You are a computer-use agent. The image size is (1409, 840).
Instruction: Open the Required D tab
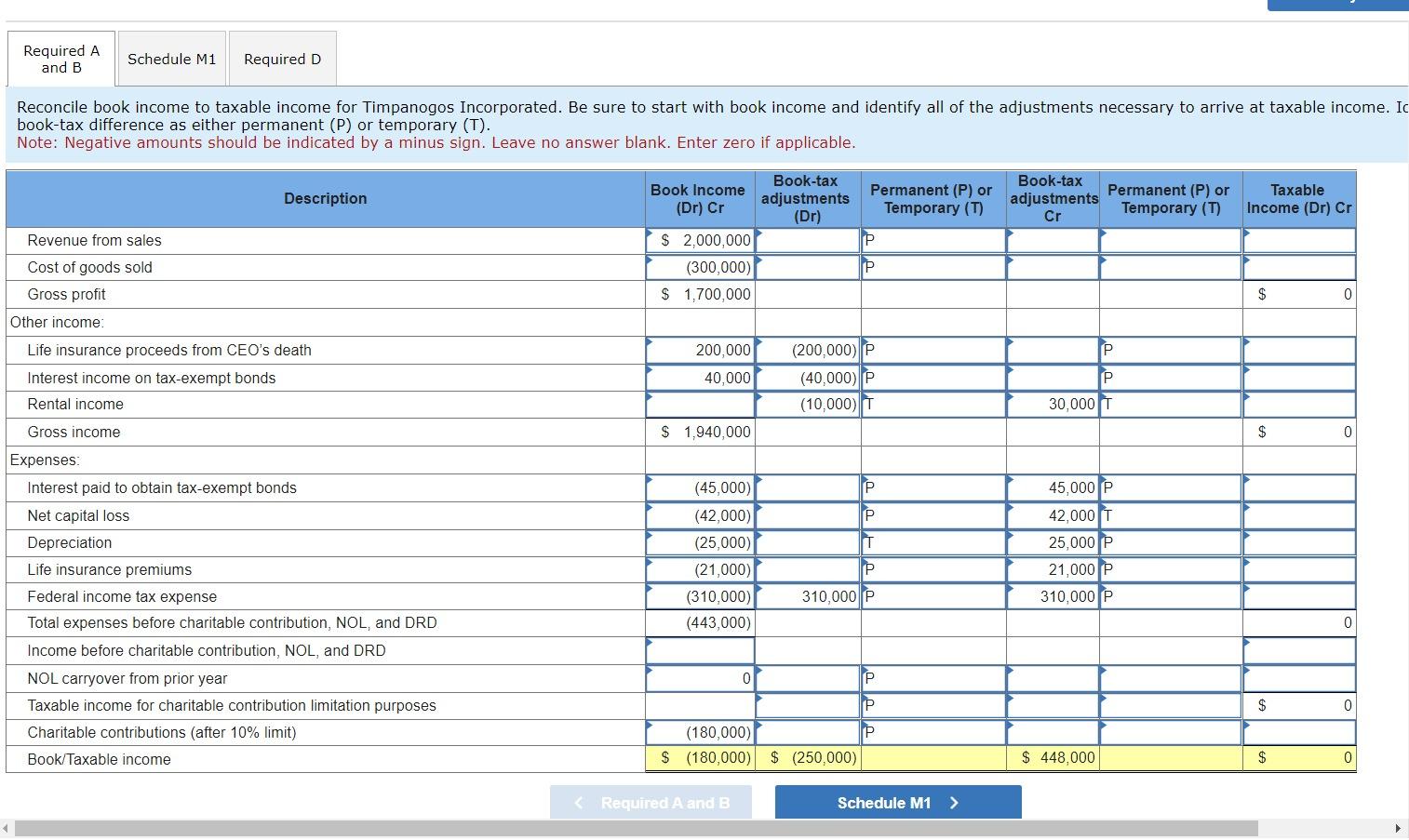pyautogui.click(x=282, y=59)
